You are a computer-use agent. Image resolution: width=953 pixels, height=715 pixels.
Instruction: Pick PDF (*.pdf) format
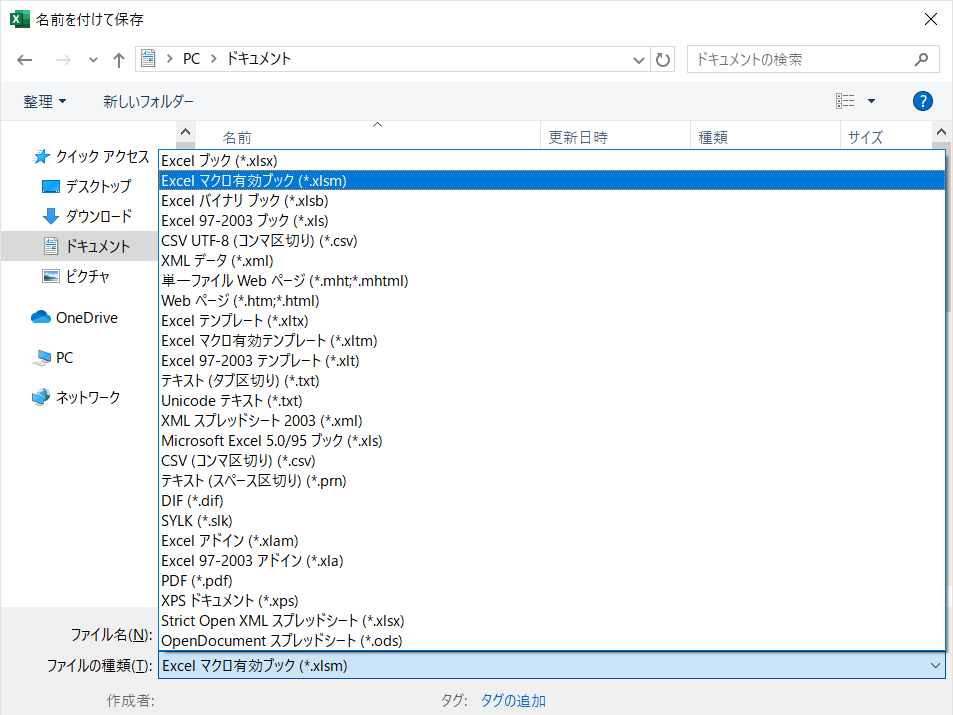(x=552, y=581)
